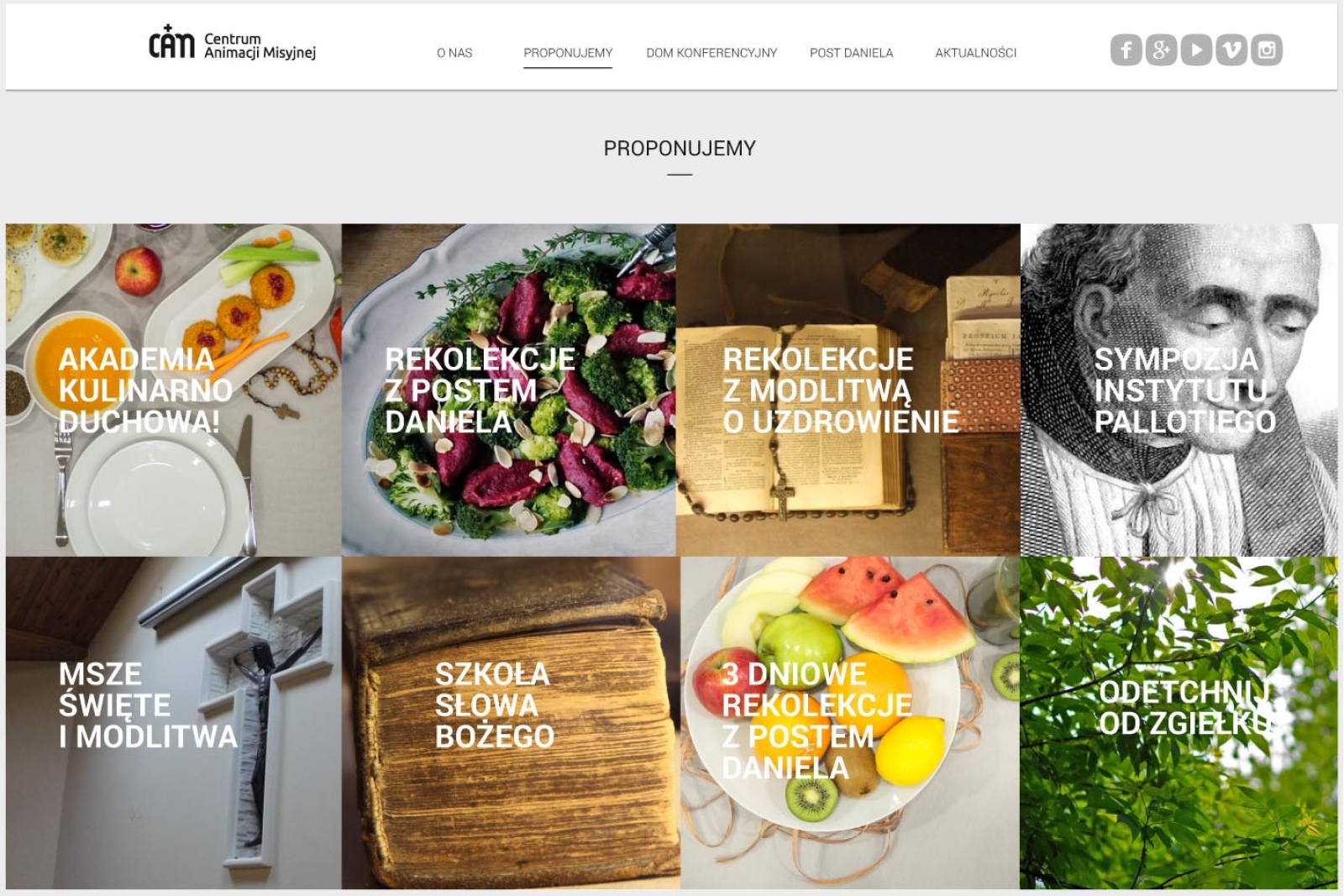Open the Rekolekcje z Postem Daniela tile
Viewport: 1344px width, 896px height.
[x=509, y=390]
